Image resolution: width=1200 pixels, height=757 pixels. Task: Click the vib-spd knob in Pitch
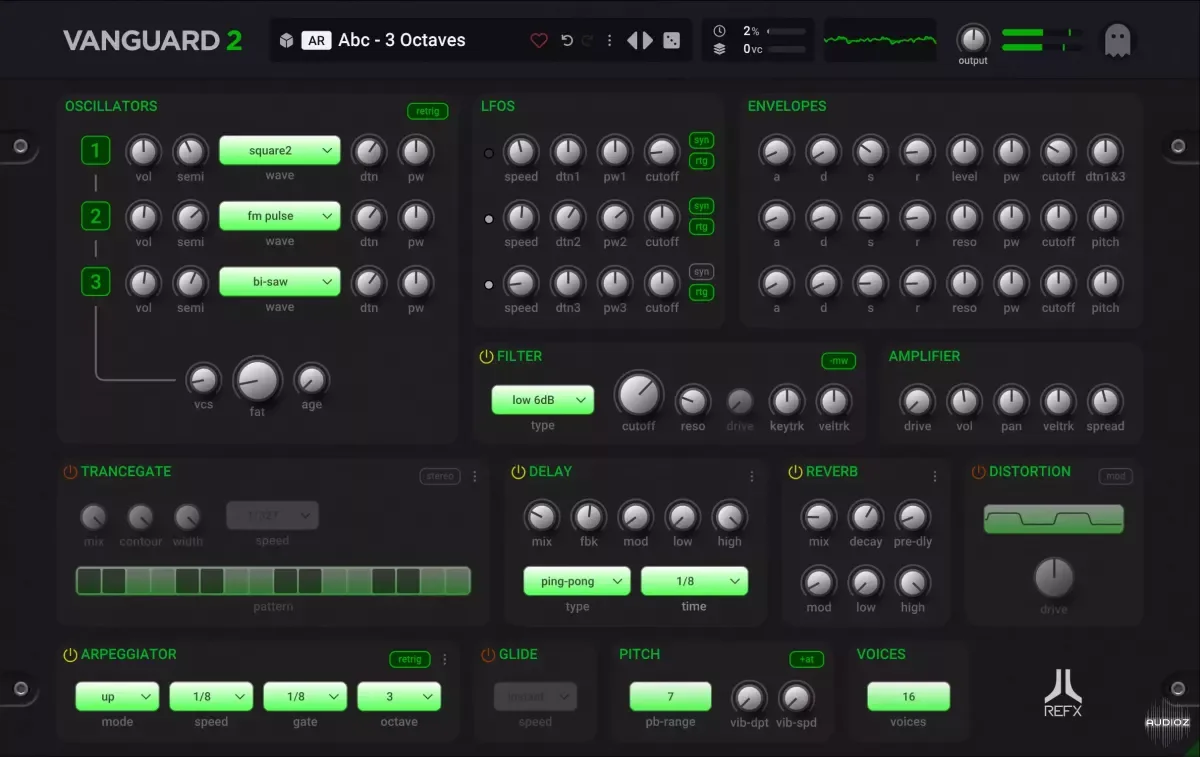click(x=796, y=697)
